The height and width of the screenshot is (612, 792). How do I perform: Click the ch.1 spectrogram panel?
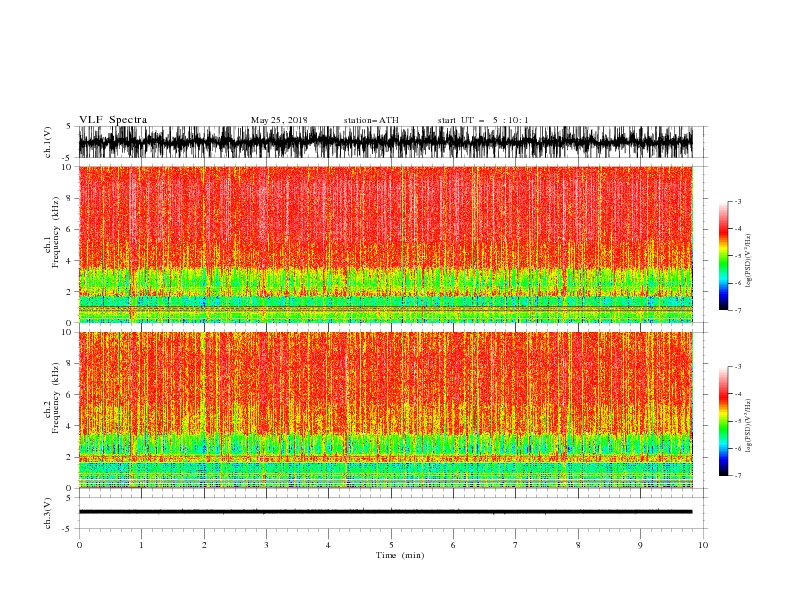click(386, 244)
